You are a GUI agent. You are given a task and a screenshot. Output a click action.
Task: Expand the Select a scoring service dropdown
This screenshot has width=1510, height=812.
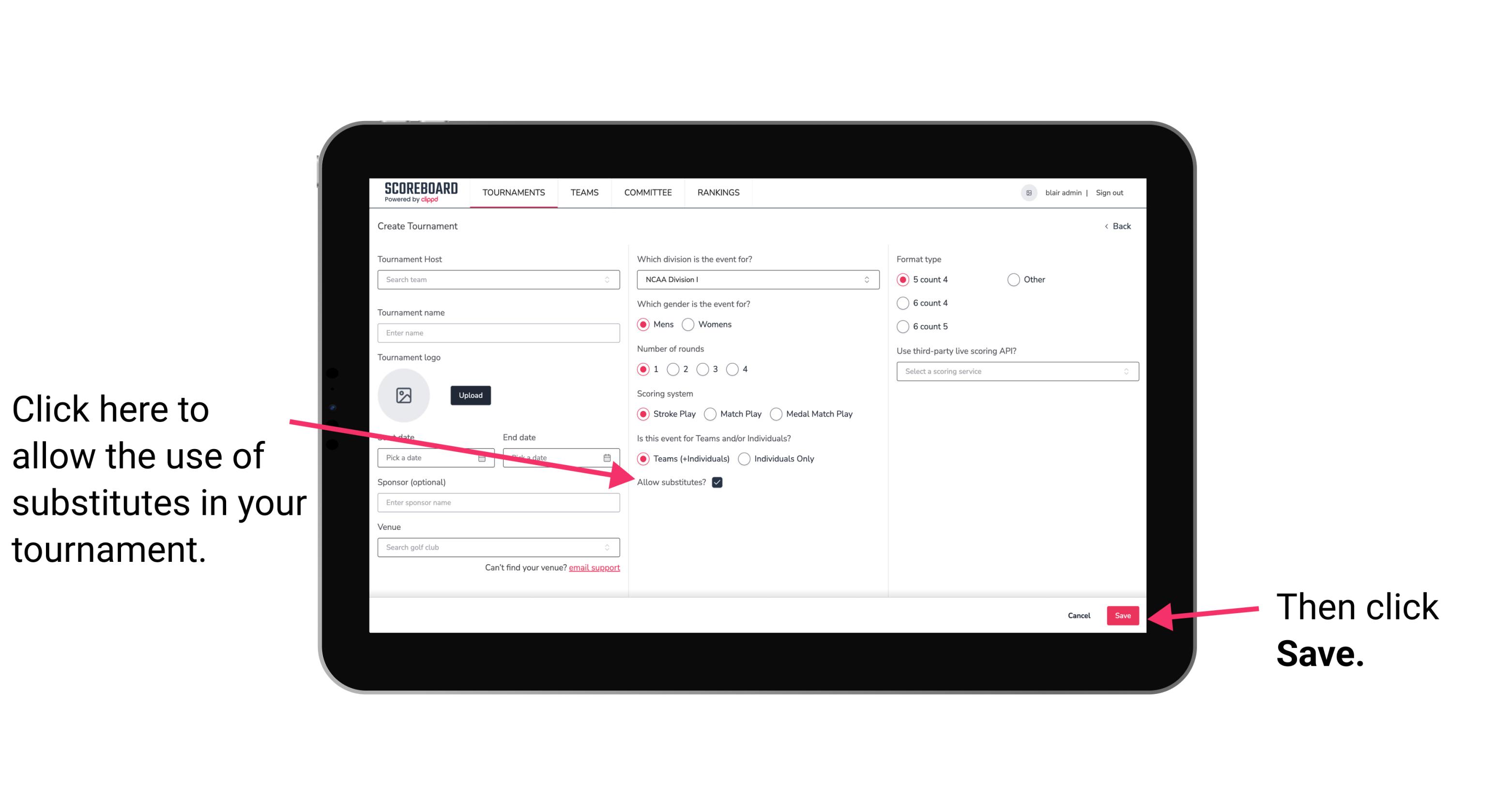click(1014, 372)
